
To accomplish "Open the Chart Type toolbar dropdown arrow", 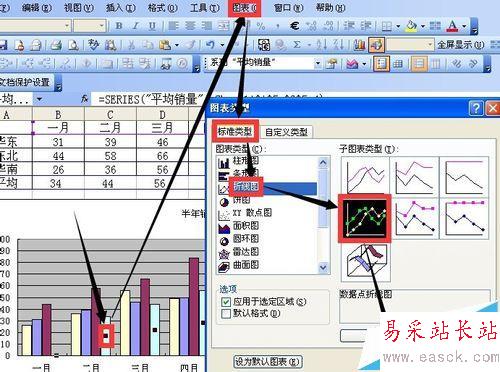I will coord(364,63).
